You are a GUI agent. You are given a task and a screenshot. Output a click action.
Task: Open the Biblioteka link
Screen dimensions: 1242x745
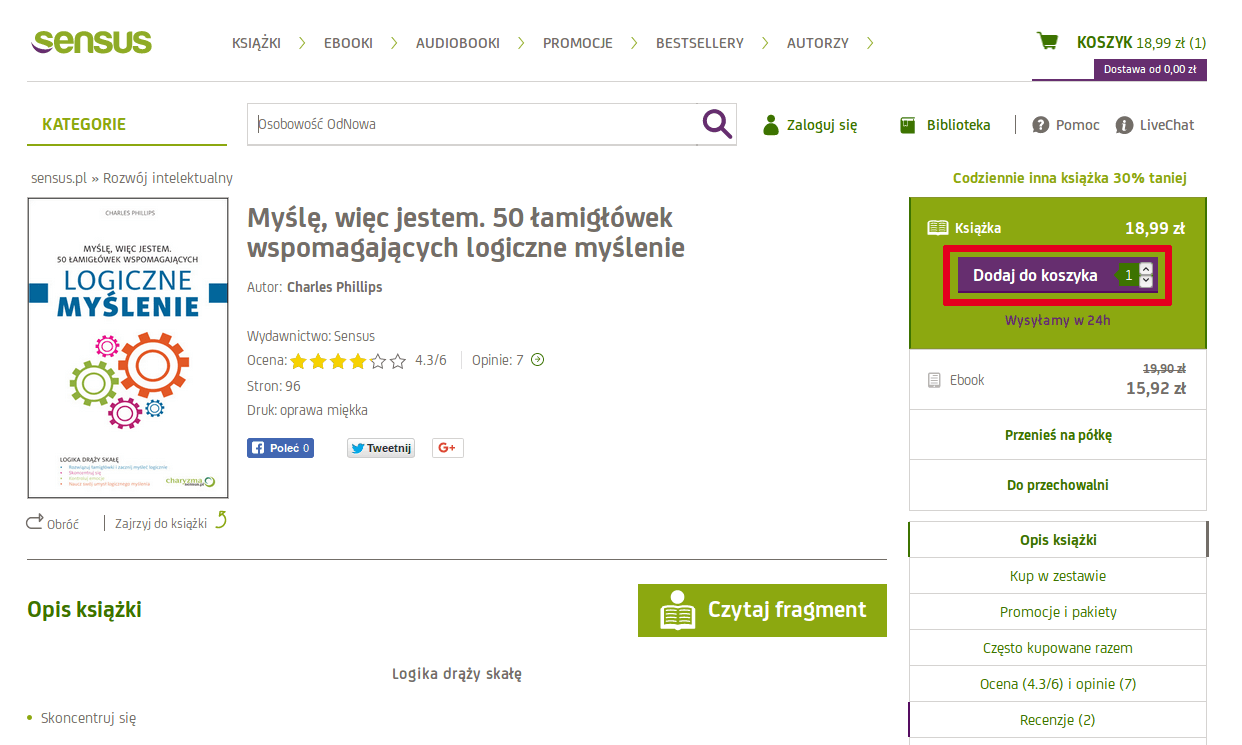point(958,125)
